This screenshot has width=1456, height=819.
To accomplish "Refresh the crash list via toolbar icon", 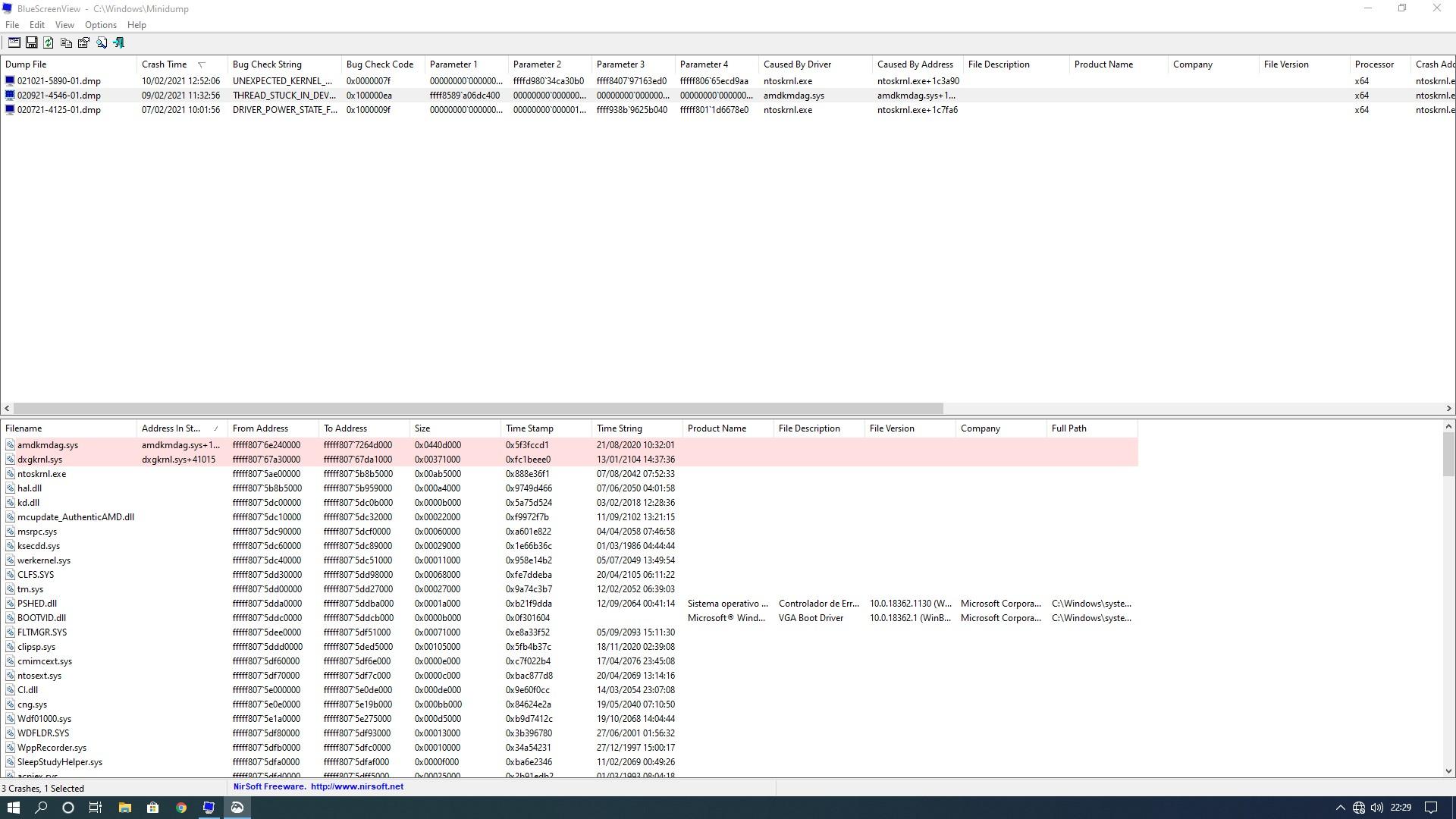I will point(49,43).
